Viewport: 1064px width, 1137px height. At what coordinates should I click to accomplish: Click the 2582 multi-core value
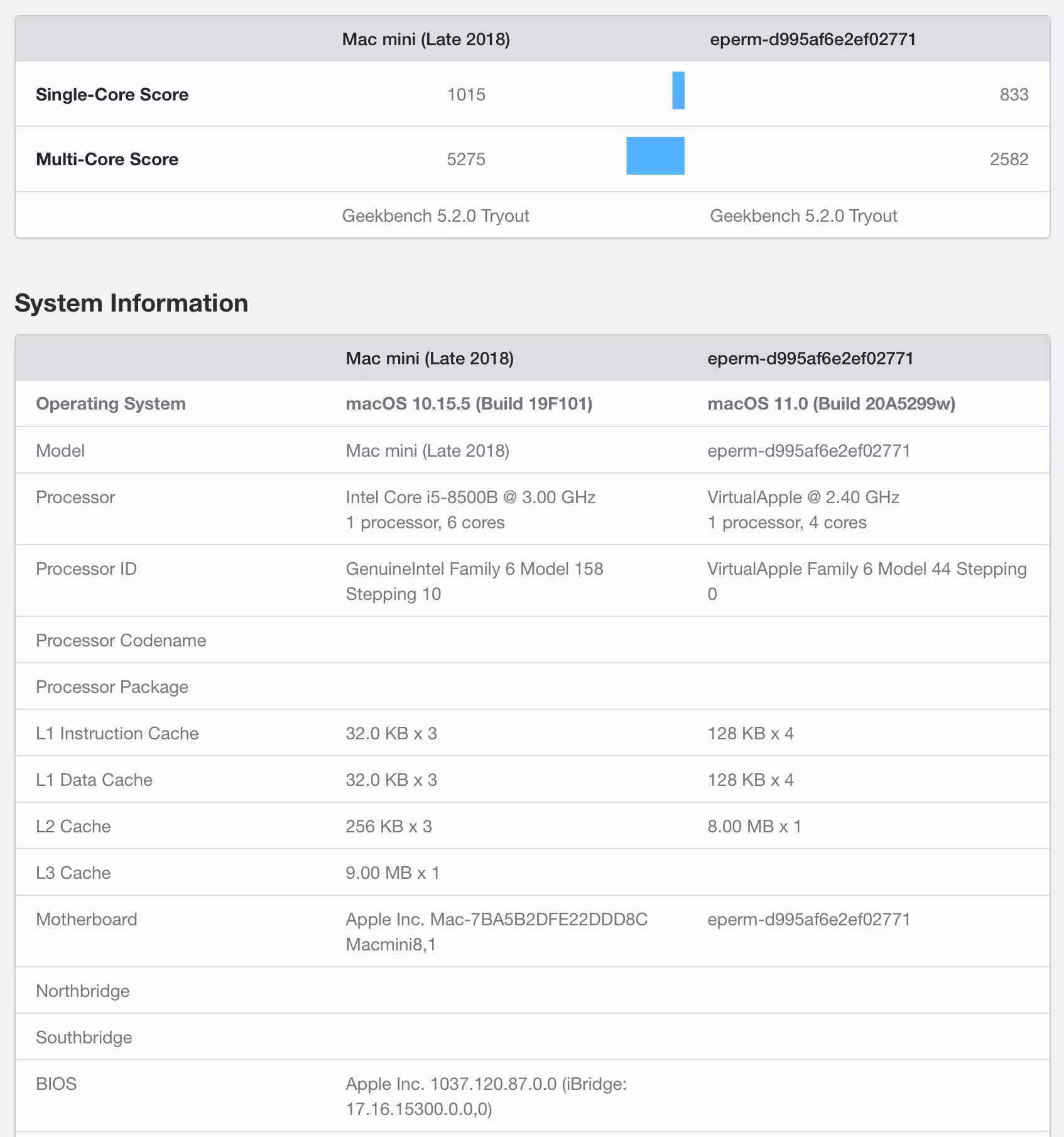(1009, 160)
